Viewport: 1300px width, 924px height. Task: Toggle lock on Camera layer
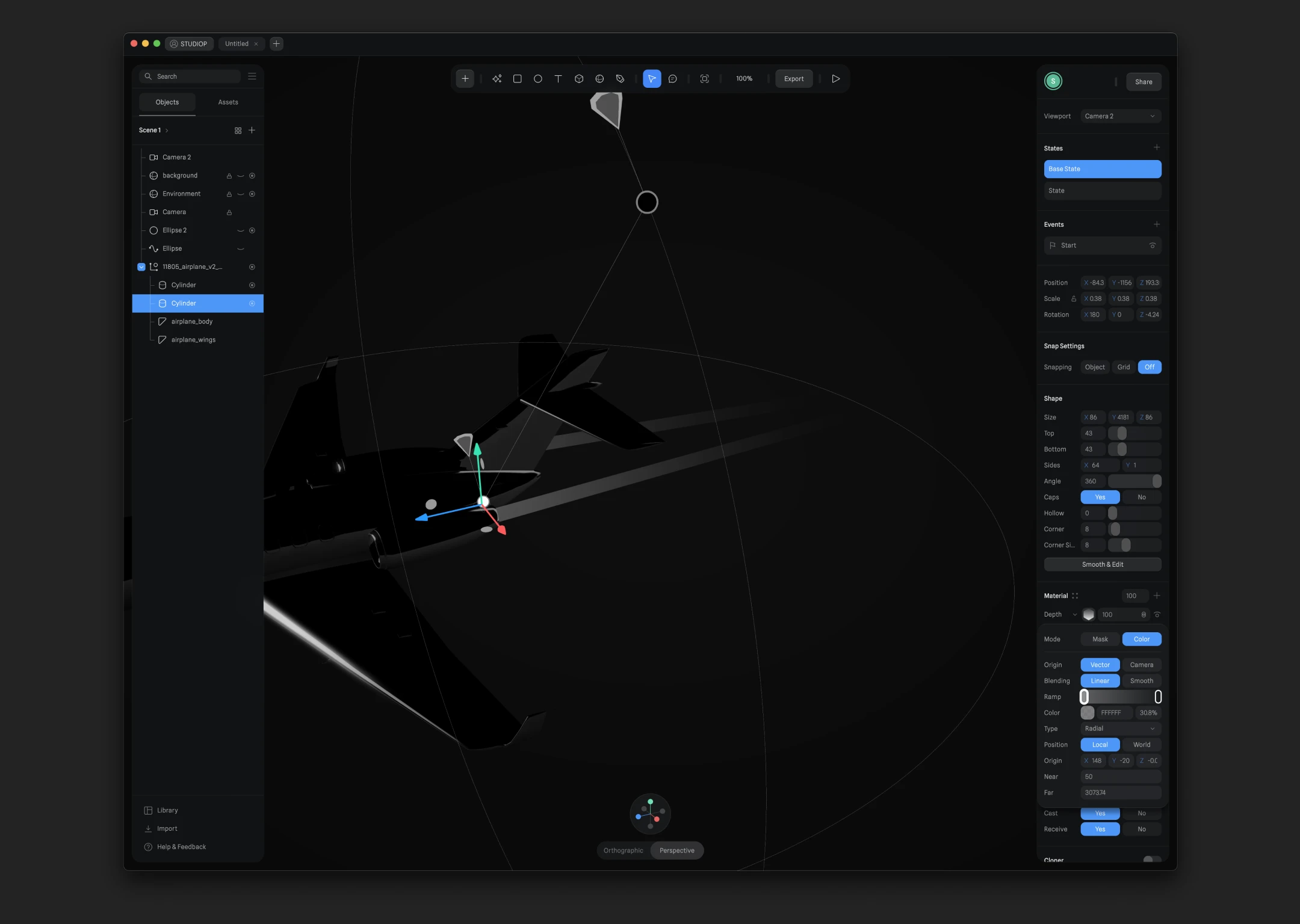click(229, 212)
